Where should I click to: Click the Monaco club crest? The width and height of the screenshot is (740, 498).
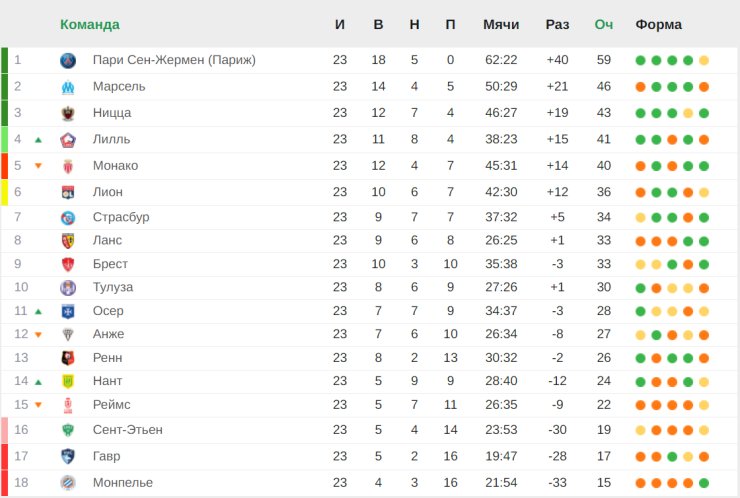[x=68, y=166]
